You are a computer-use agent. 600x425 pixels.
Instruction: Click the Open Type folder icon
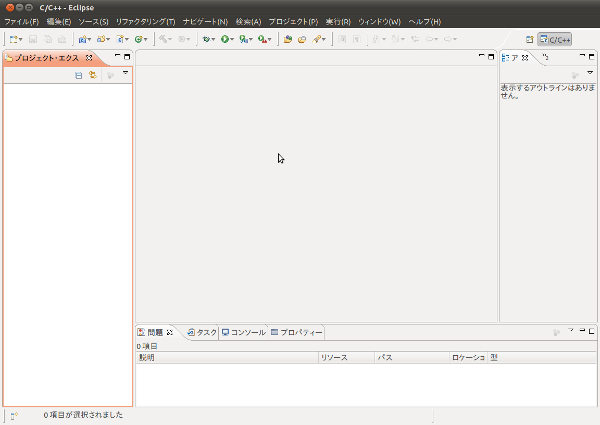[x=288, y=39]
